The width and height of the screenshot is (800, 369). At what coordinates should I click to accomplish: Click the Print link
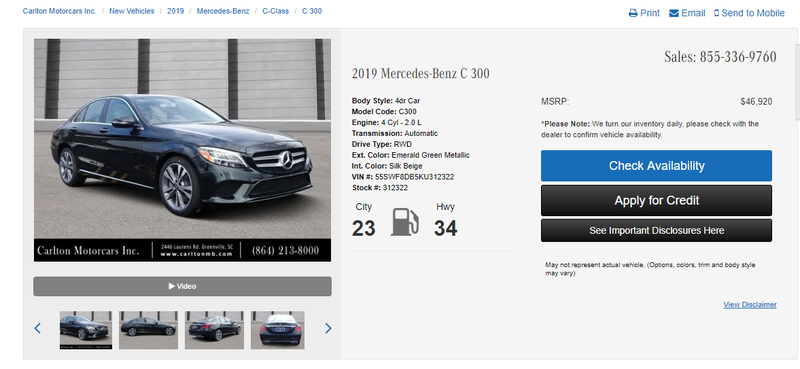pos(644,13)
